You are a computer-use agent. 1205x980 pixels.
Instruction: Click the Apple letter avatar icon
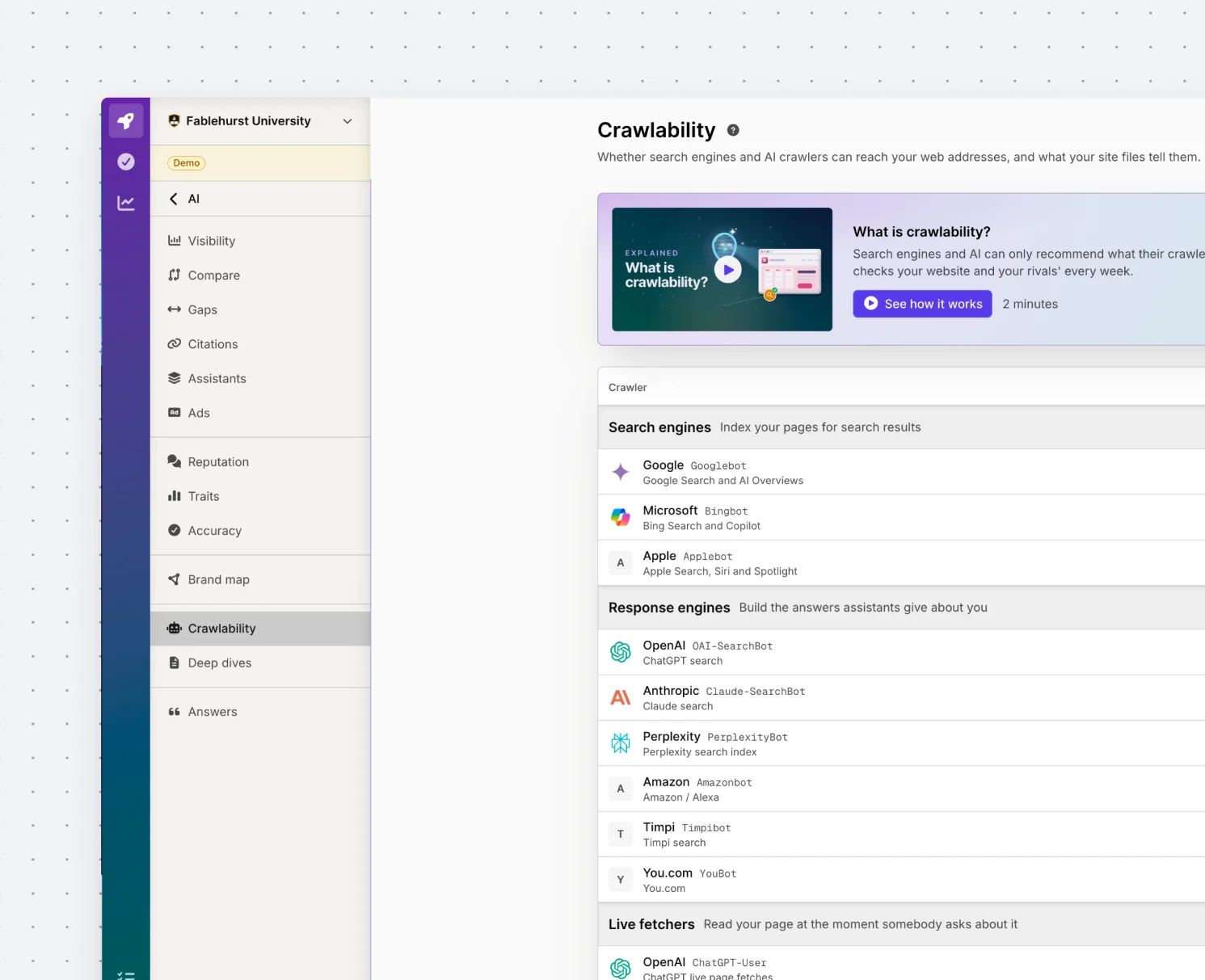pos(621,562)
